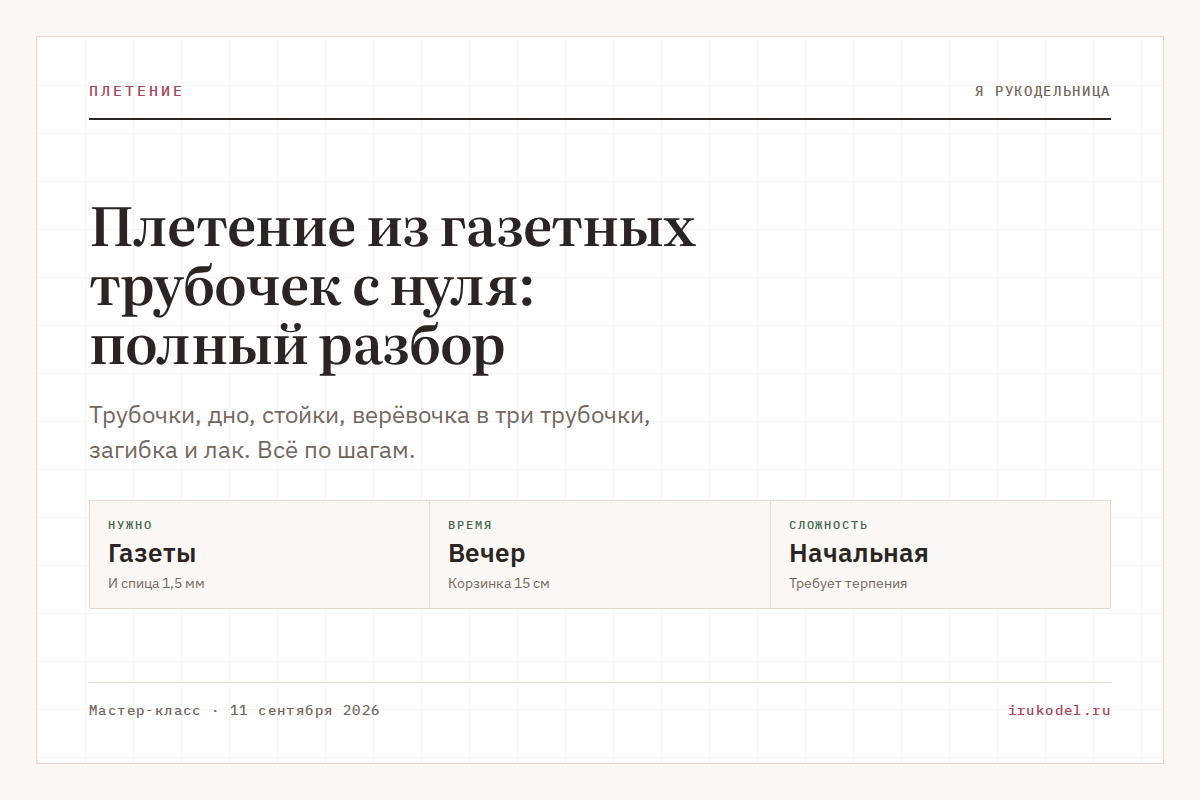
Task: Click the subtitle beginning 'Трубочки, дно, стойки'
Action: tap(370, 433)
